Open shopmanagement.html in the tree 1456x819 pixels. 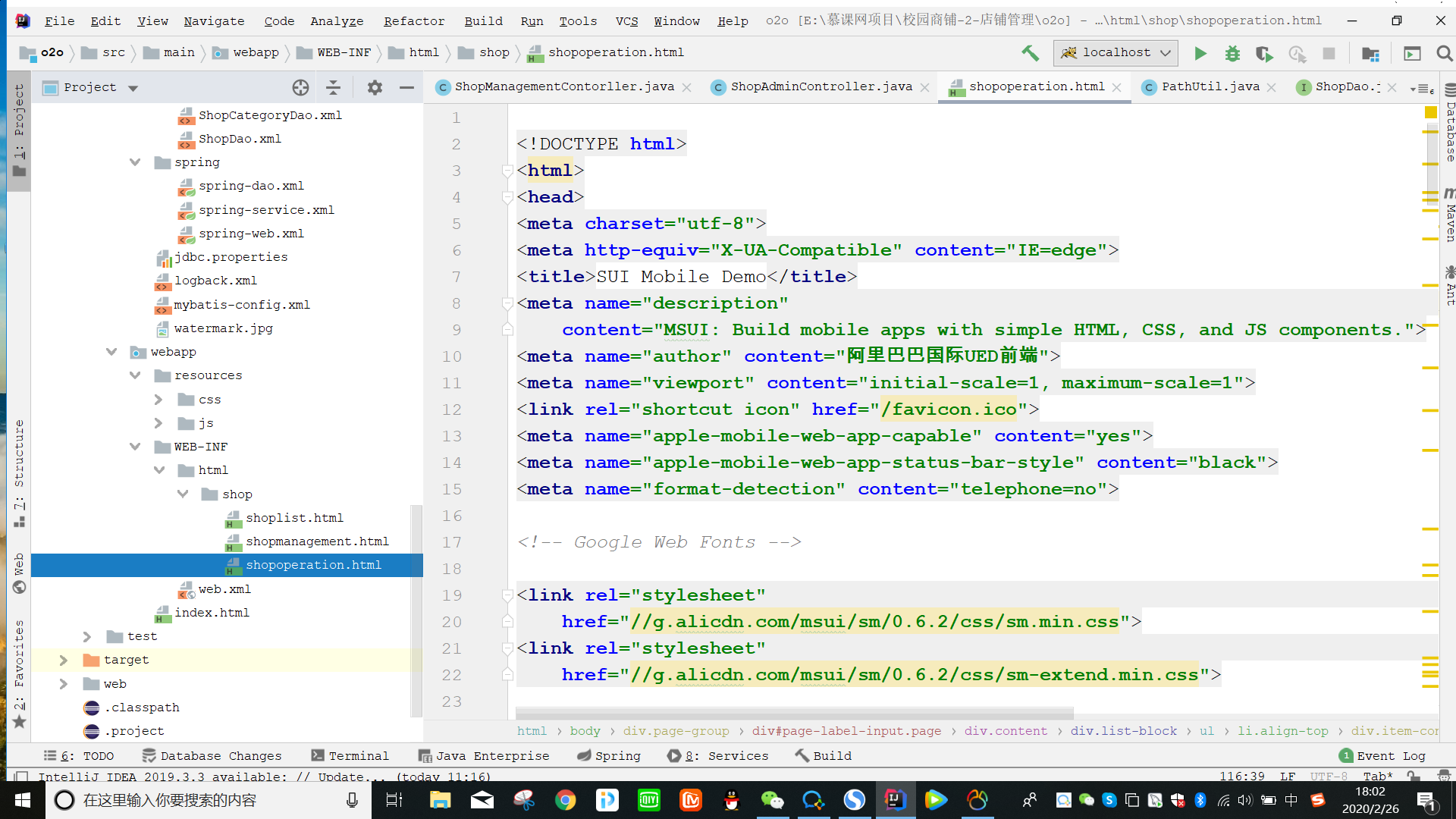317,541
